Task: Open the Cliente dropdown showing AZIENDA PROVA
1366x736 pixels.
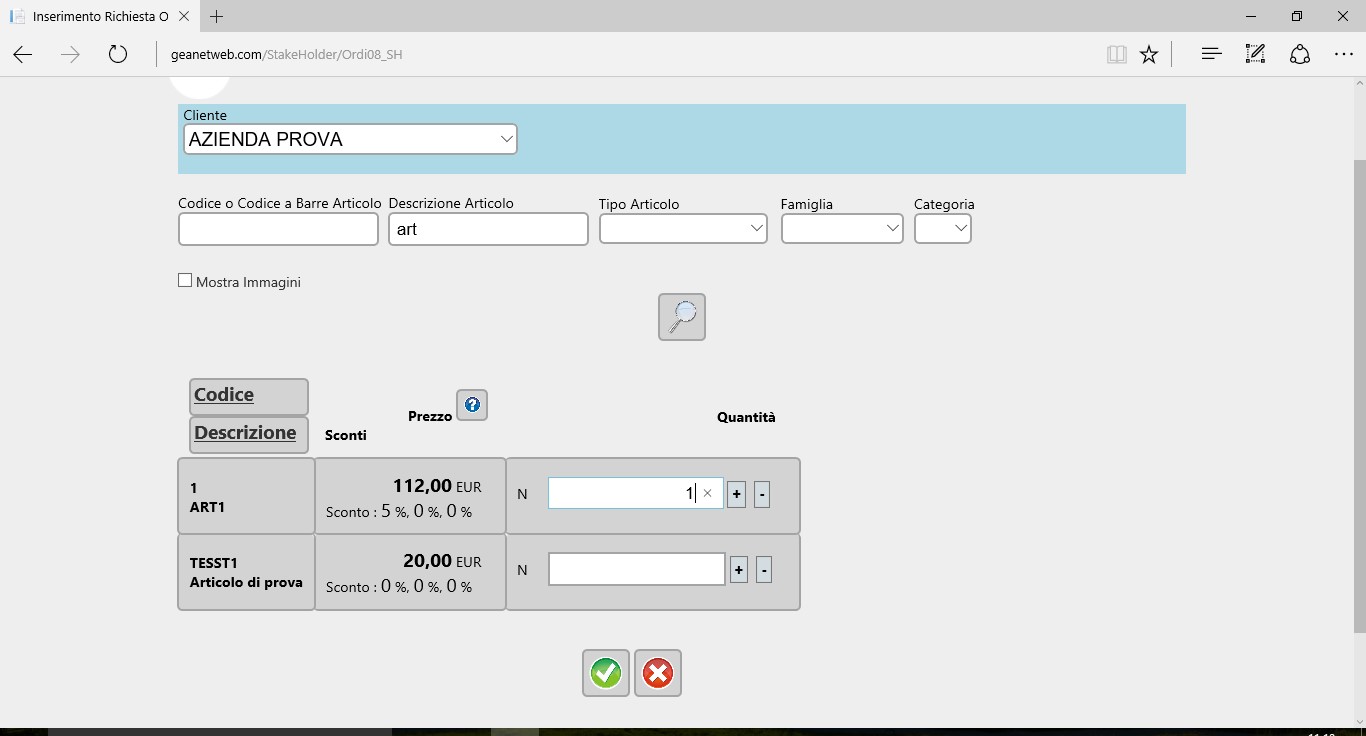Action: click(350, 139)
